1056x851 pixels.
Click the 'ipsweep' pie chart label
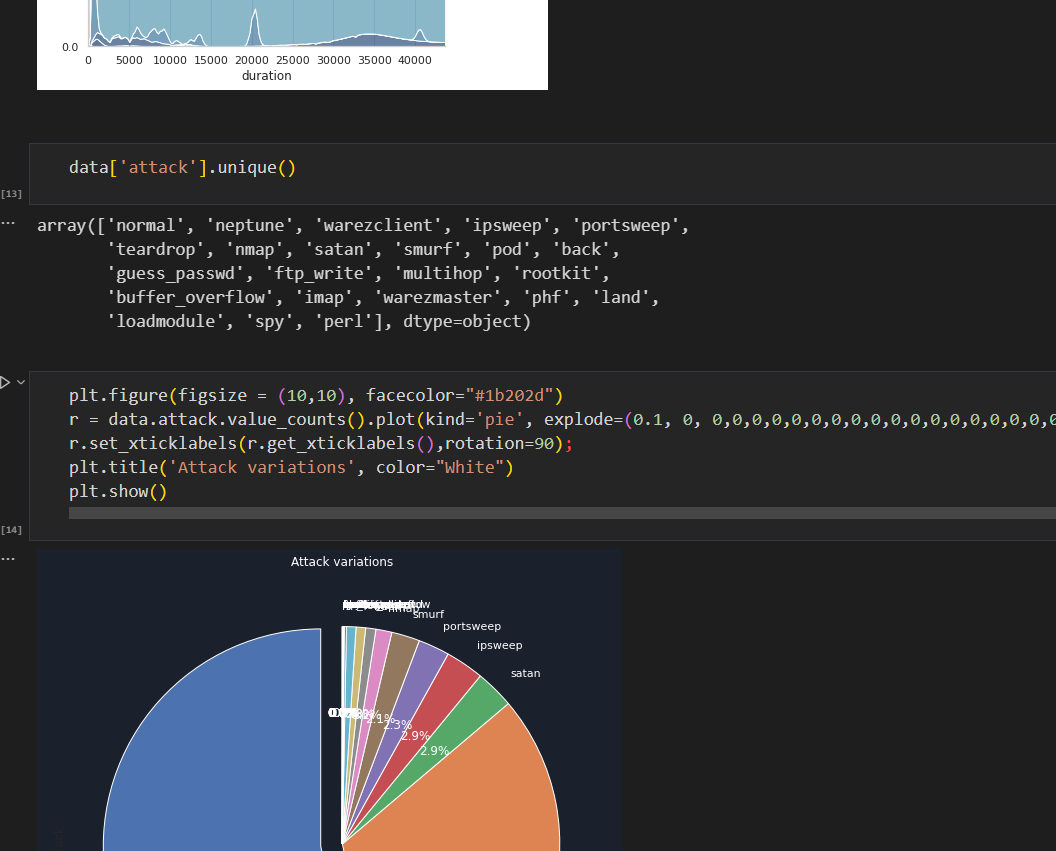pos(500,645)
